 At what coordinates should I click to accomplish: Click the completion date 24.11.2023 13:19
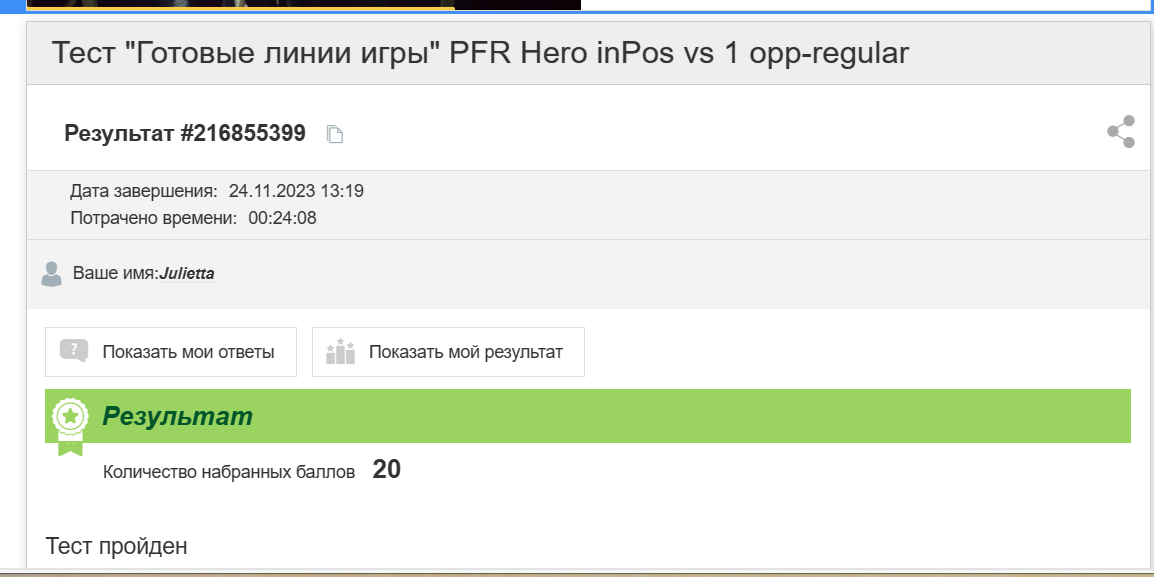[296, 191]
